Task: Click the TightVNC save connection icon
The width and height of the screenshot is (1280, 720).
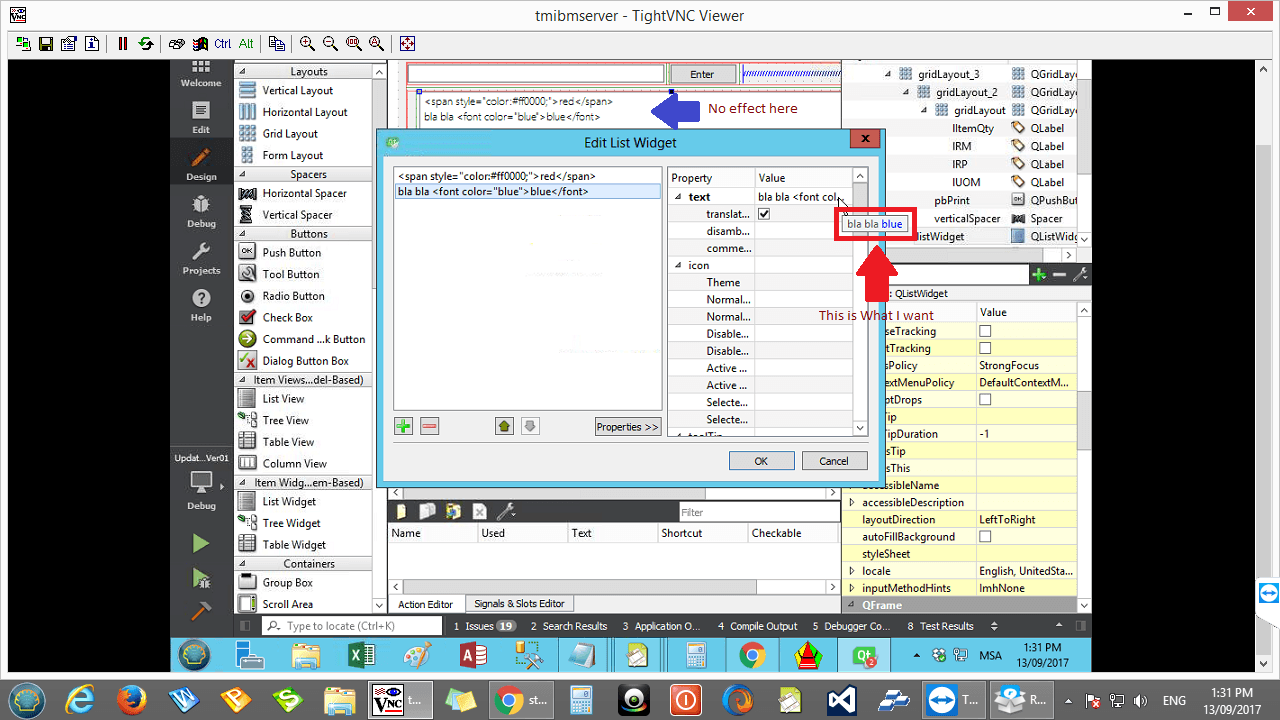Action: point(46,44)
